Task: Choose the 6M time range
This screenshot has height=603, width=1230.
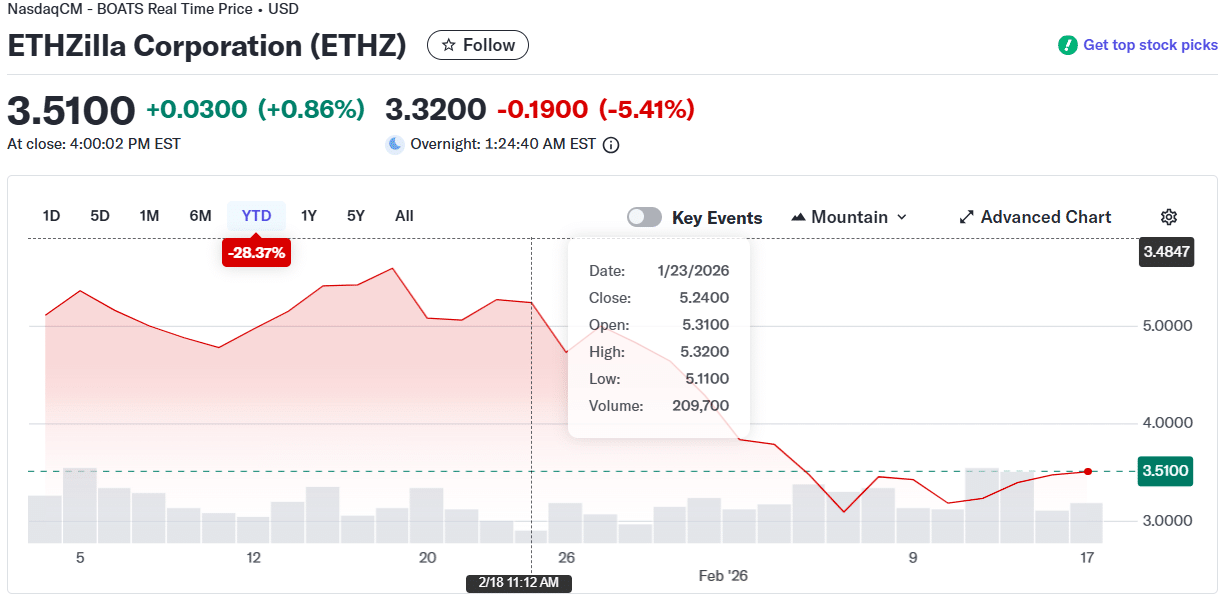Action: (200, 216)
